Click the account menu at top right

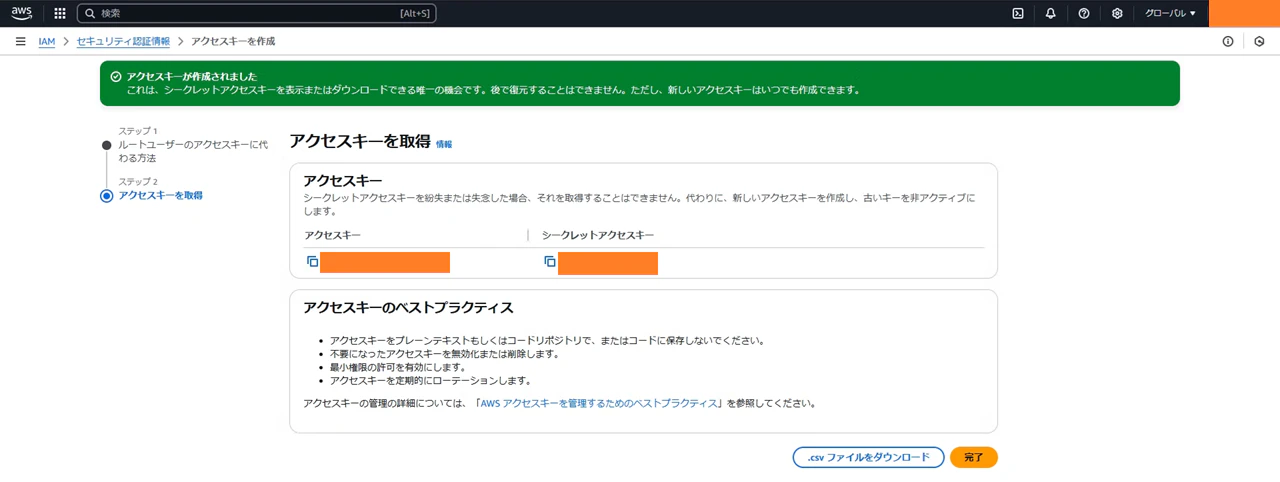coord(1244,13)
